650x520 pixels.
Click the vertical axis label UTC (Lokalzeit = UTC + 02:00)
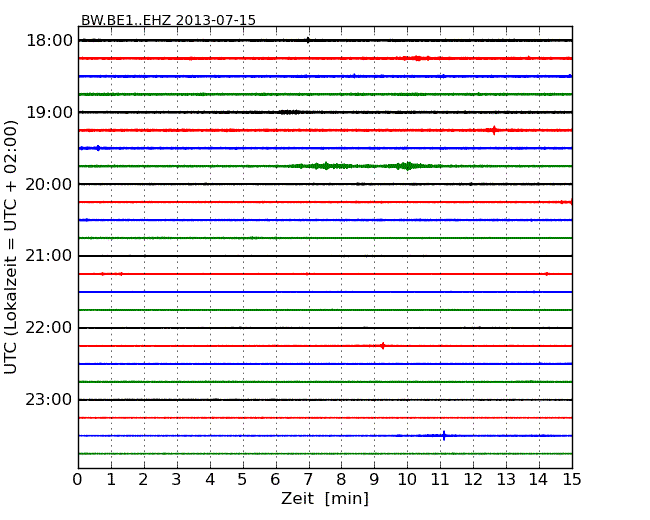tap(11, 247)
